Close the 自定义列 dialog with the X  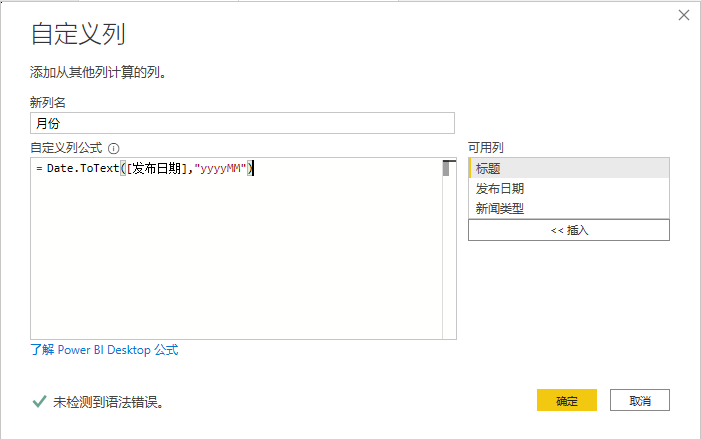click(684, 15)
